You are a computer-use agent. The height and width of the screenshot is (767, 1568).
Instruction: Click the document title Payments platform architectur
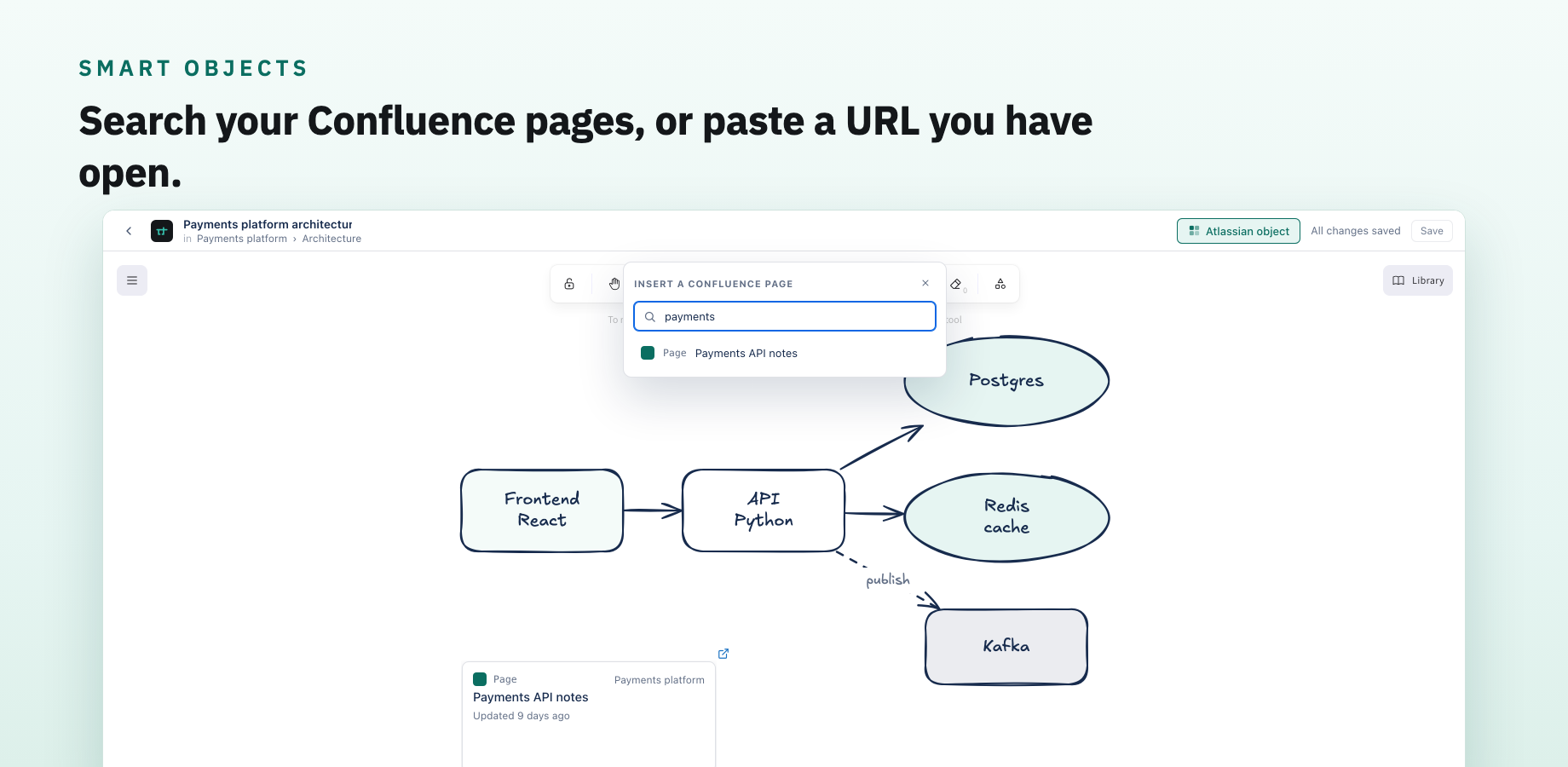(x=268, y=225)
